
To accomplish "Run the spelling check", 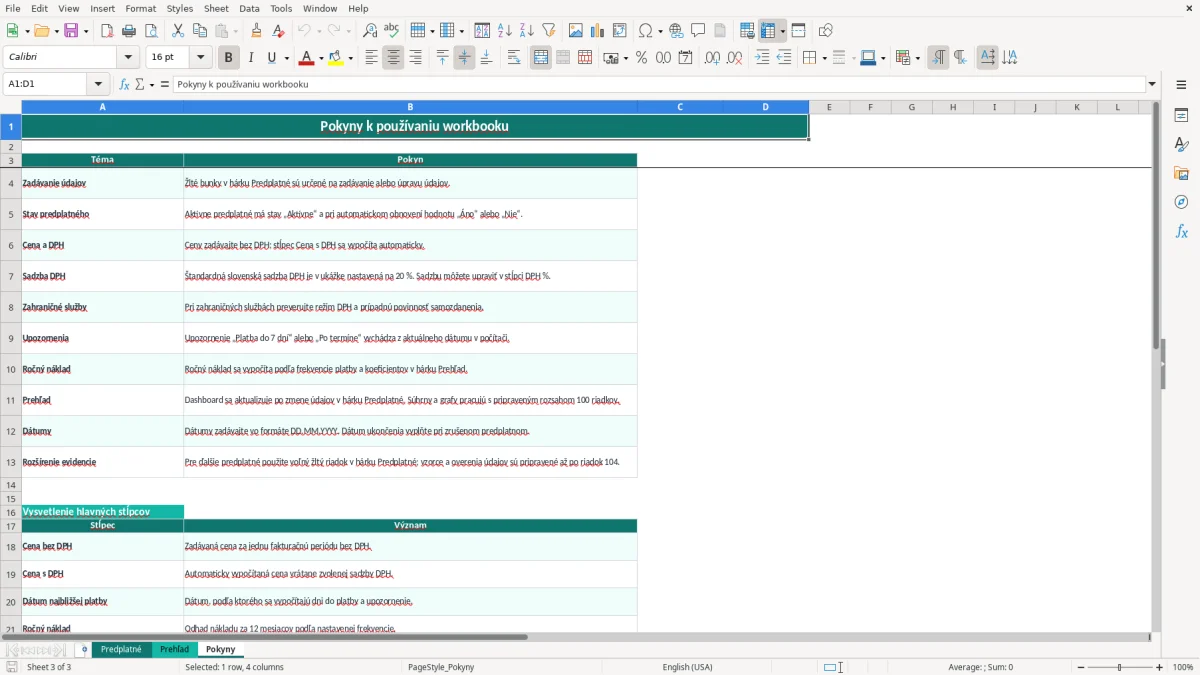I will [x=392, y=31].
